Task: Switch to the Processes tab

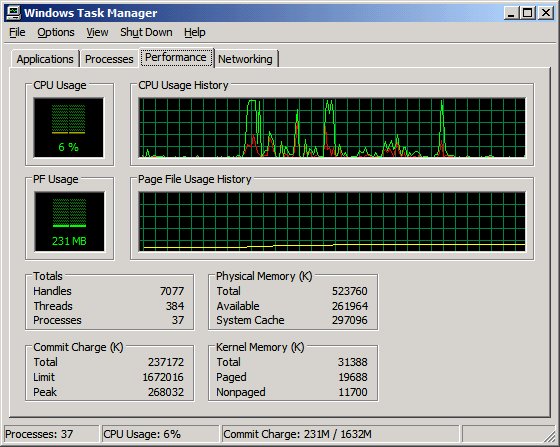Action: [109, 59]
